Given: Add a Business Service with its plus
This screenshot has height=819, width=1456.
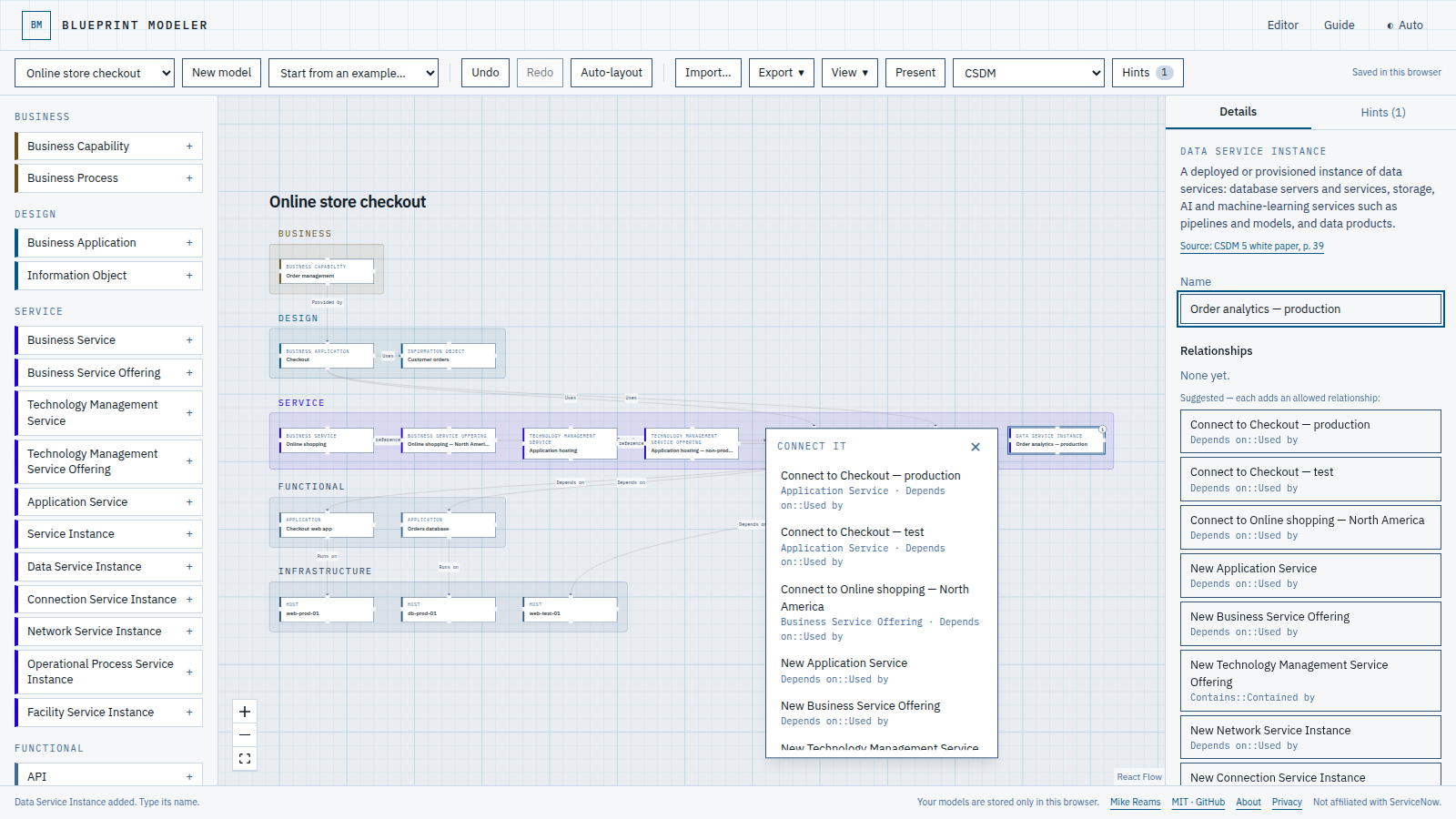Looking at the screenshot, I should 189,340.
